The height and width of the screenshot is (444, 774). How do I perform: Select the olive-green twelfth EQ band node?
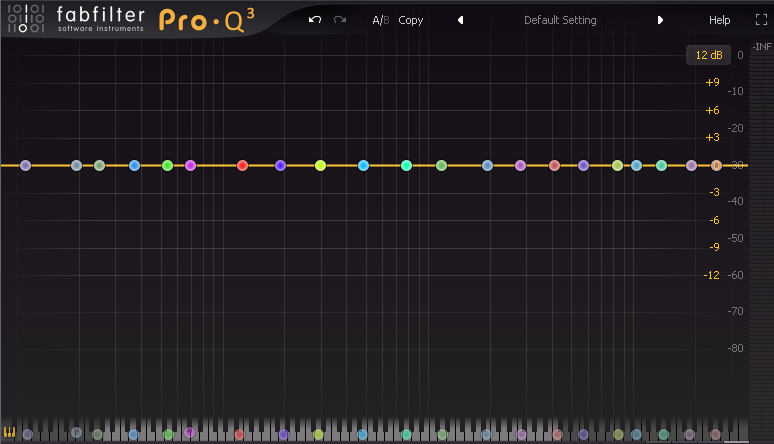[441, 165]
